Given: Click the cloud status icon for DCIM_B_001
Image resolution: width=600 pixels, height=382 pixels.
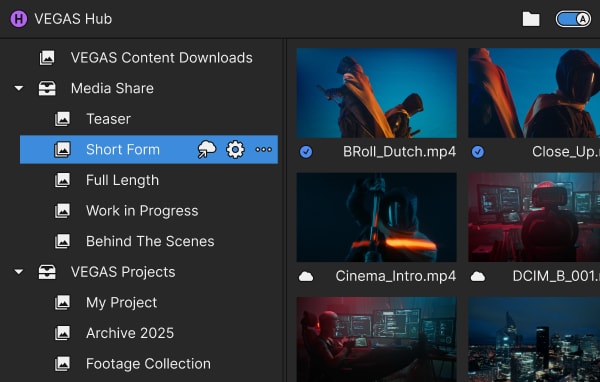Looking at the screenshot, I should [x=478, y=276].
